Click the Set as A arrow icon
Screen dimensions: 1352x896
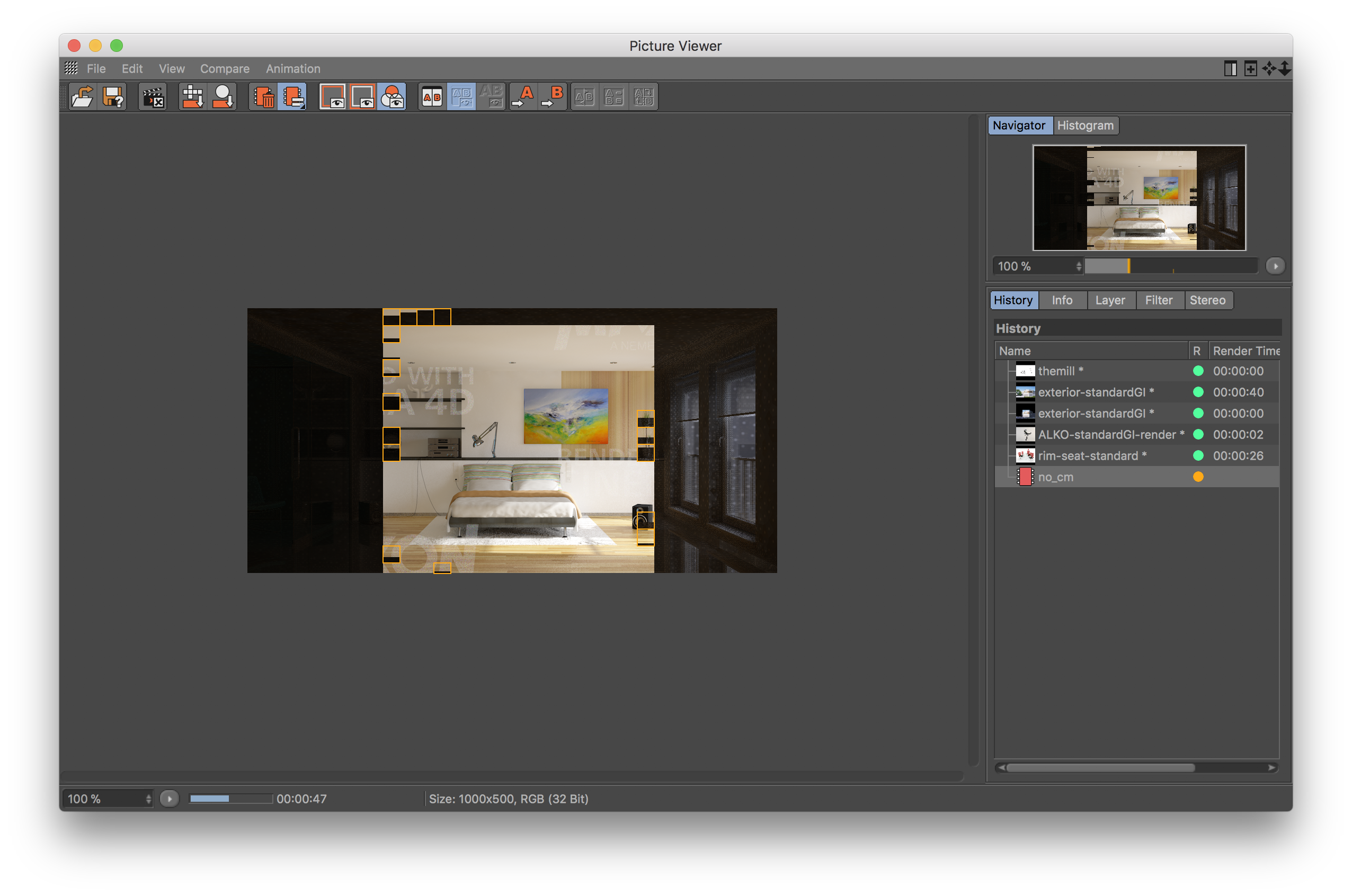coord(522,96)
